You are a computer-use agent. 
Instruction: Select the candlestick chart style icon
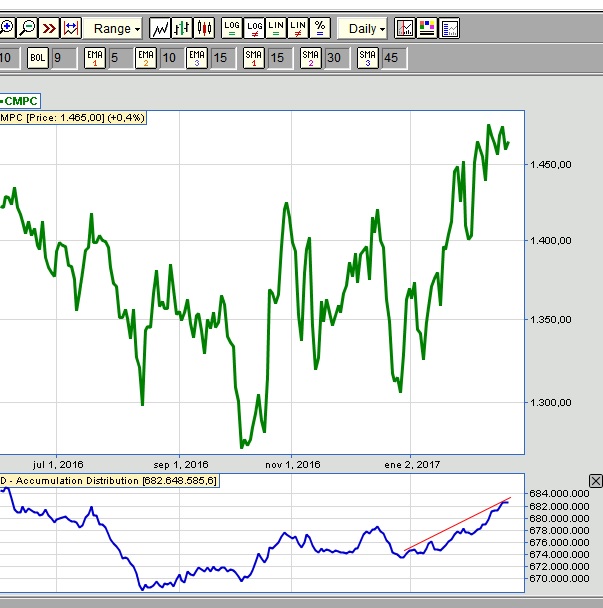[x=204, y=28]
